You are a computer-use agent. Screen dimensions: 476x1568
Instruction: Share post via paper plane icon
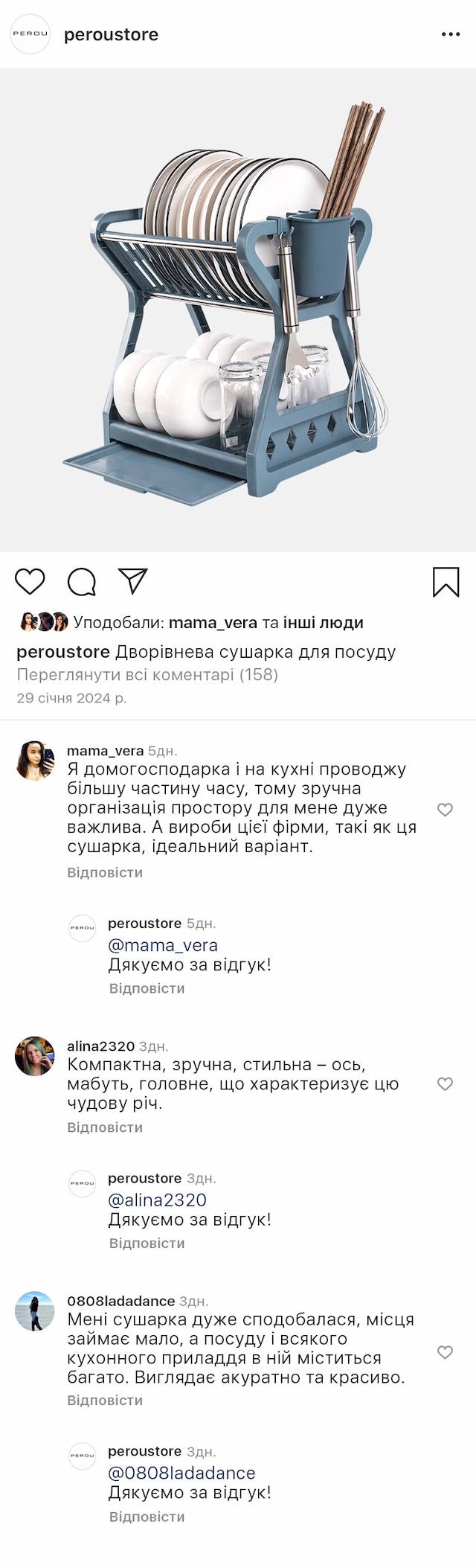[133, 581]
